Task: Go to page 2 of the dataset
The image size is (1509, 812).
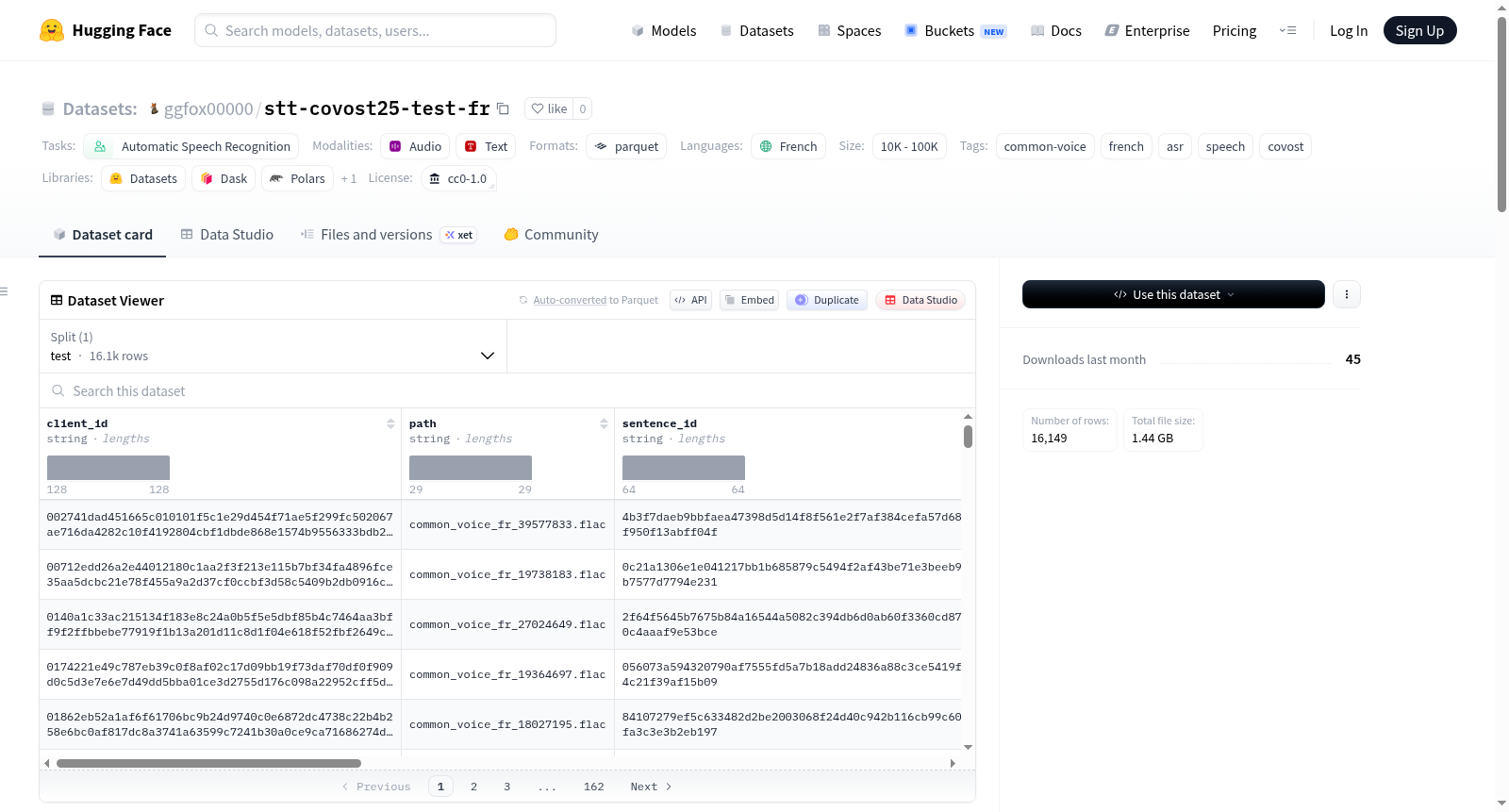Action: [473, 787]
